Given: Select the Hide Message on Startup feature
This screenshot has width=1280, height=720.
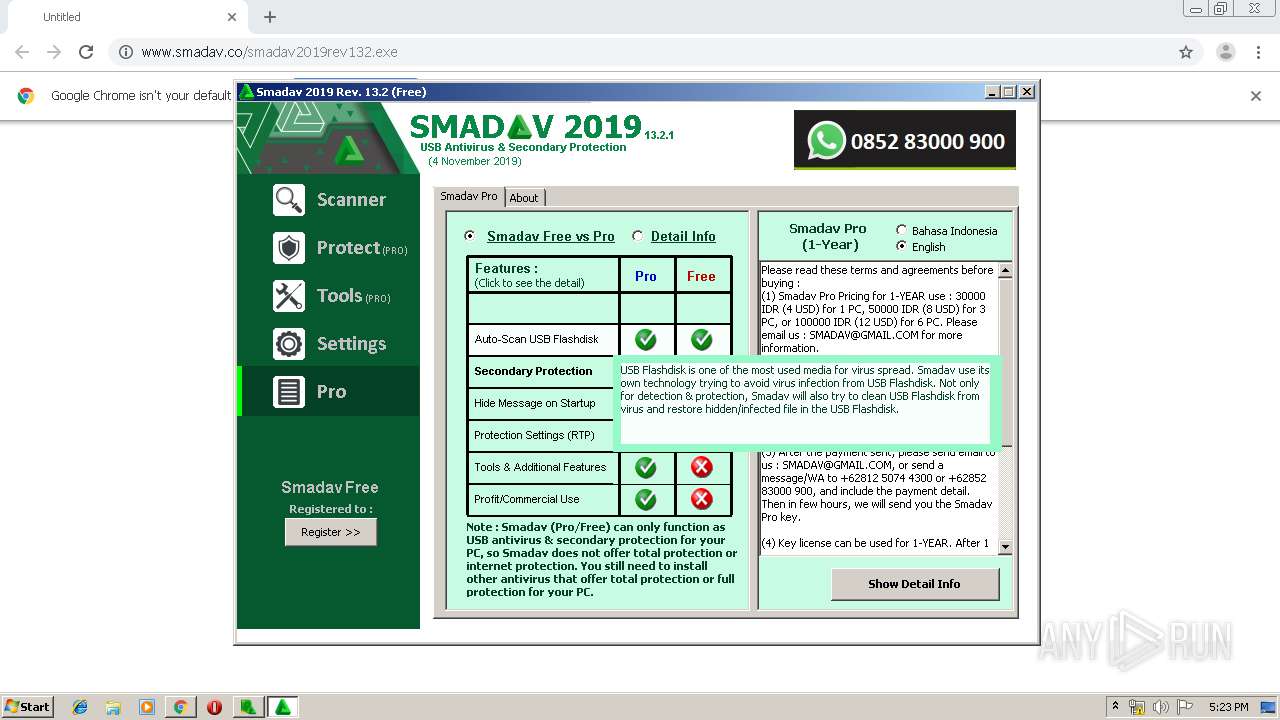Looking at the screenshot, I should pyautogui.click(x=543, y=403).
